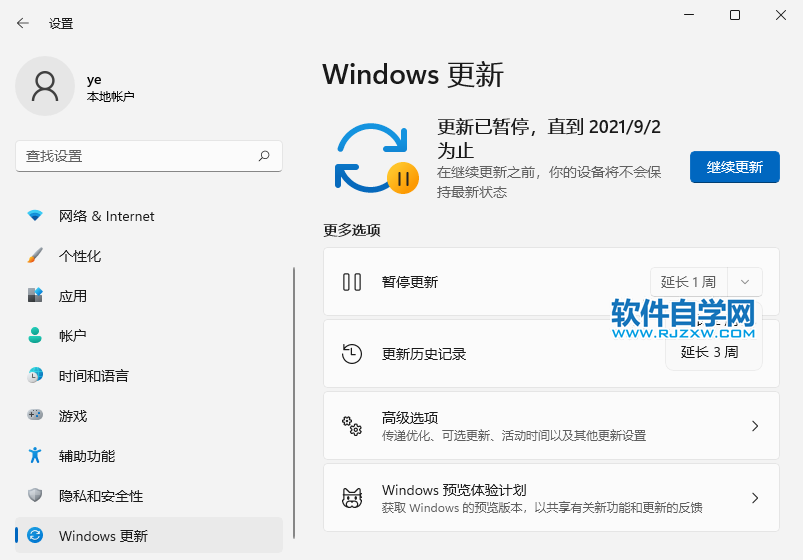Click the 更多选项 heading

coord(352,231)
